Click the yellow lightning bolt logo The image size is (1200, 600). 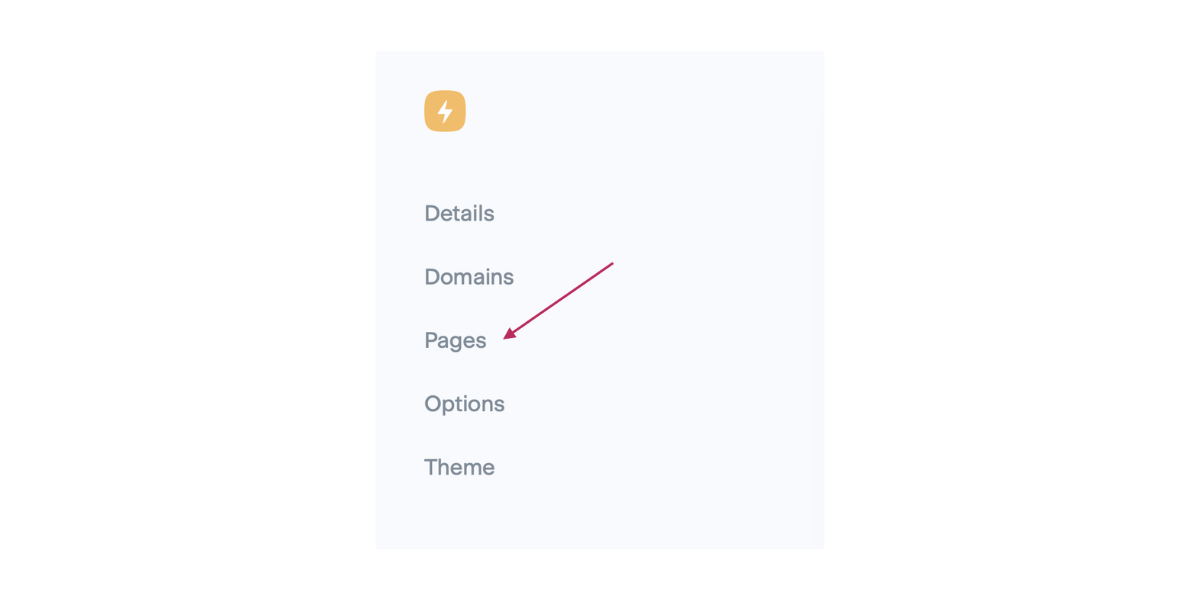click(x=445, y=110)
